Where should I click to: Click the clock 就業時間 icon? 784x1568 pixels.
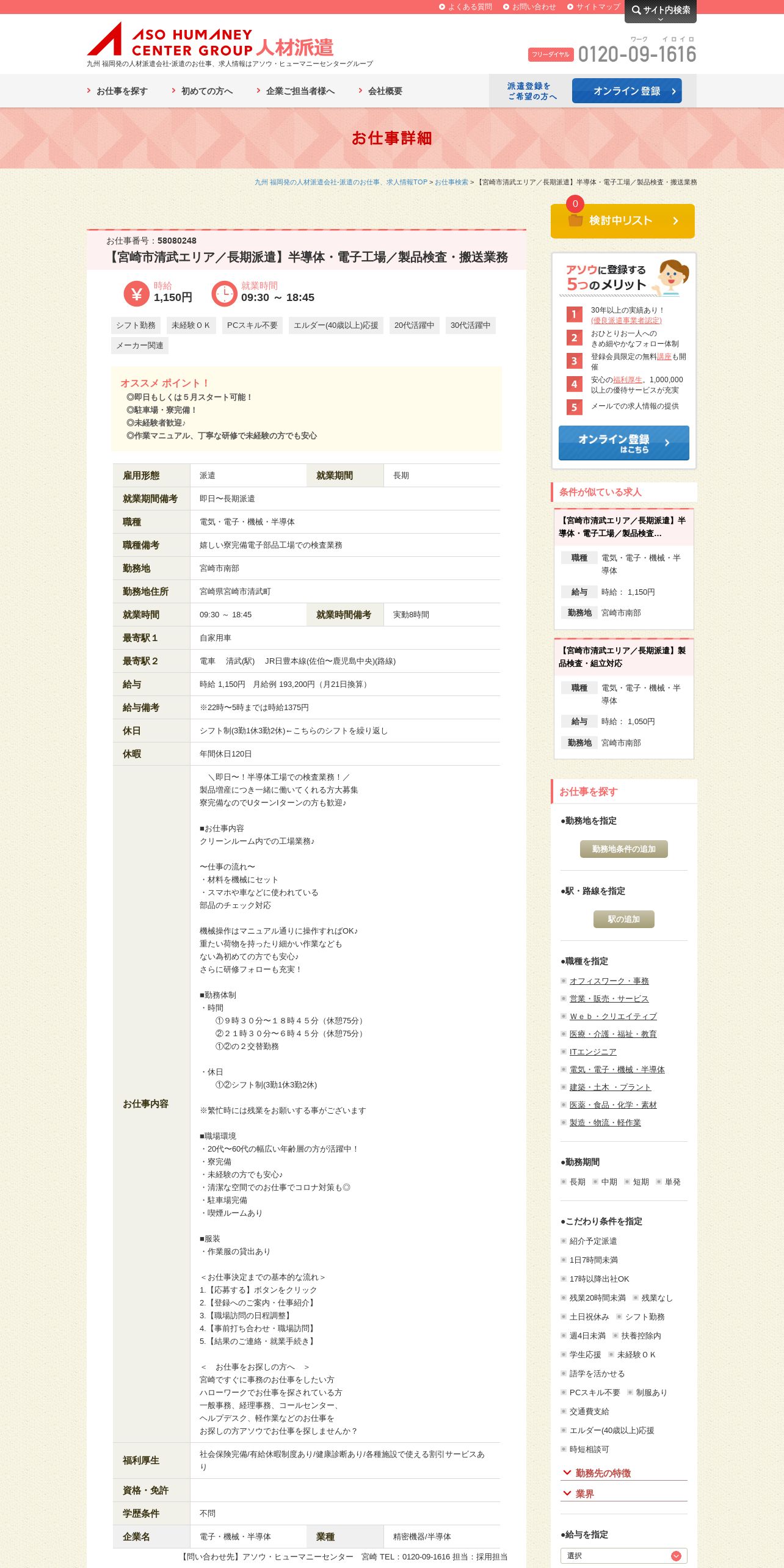[x=224, y=294]
